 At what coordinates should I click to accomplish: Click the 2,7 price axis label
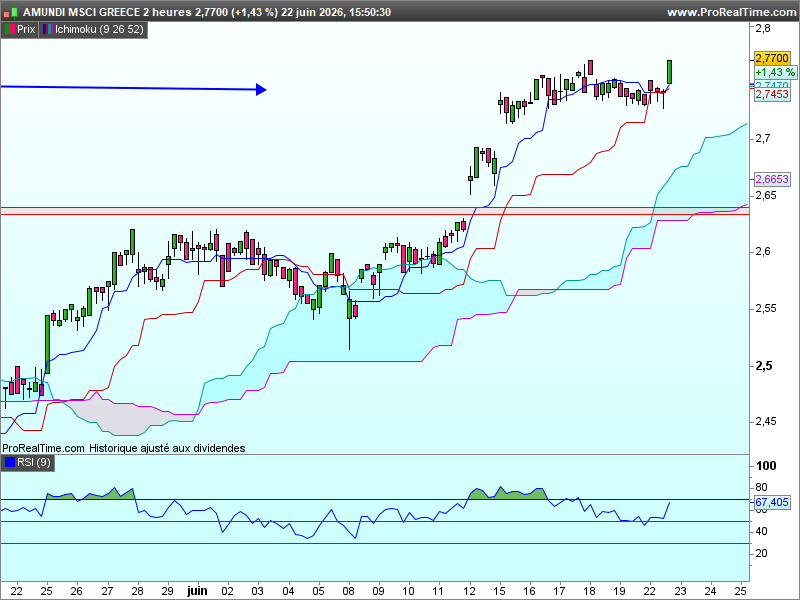(763, 138)
